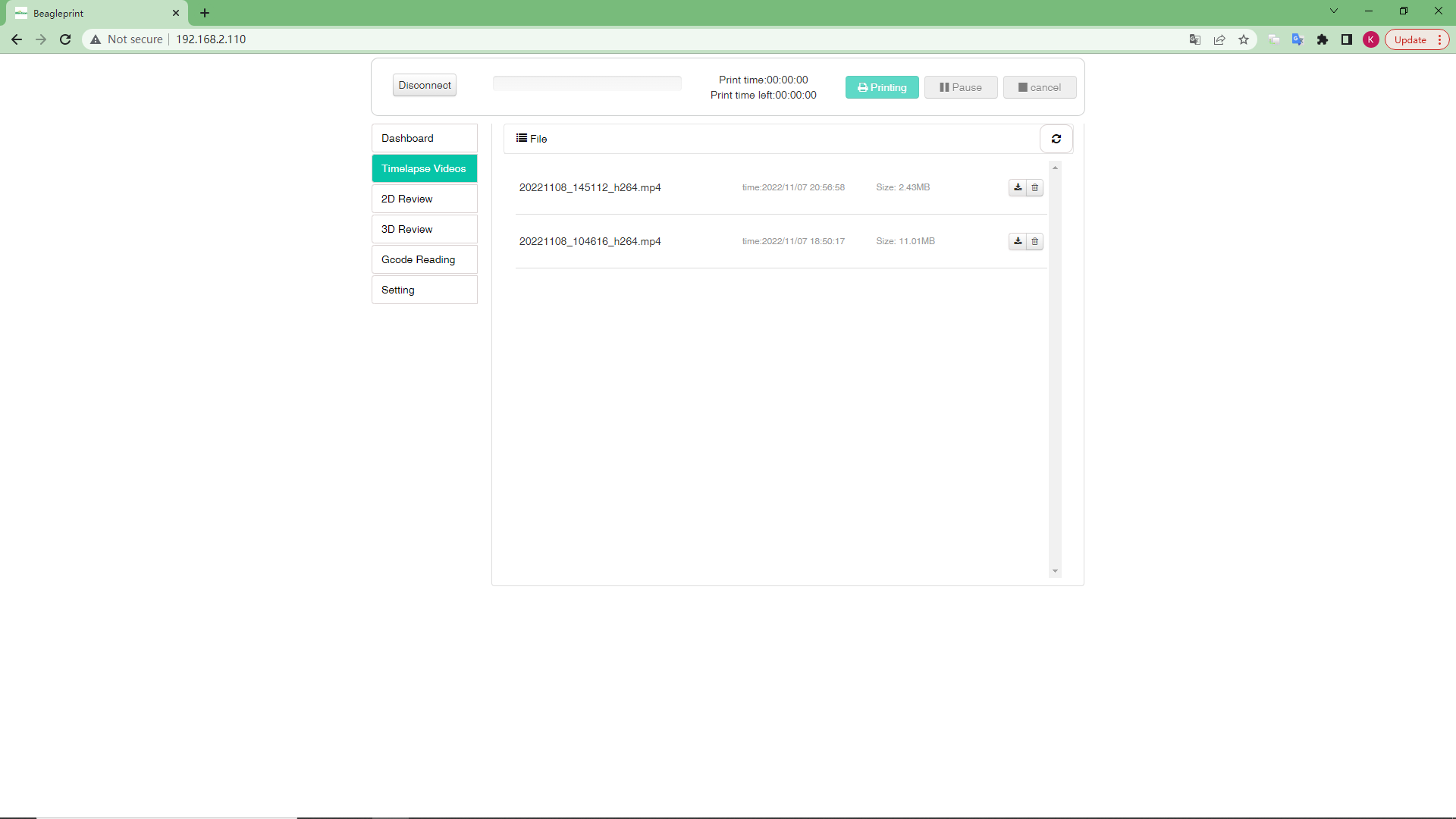Go to Gcode Reading
This screenshot has width=1456, height=819.
(424, 259)
